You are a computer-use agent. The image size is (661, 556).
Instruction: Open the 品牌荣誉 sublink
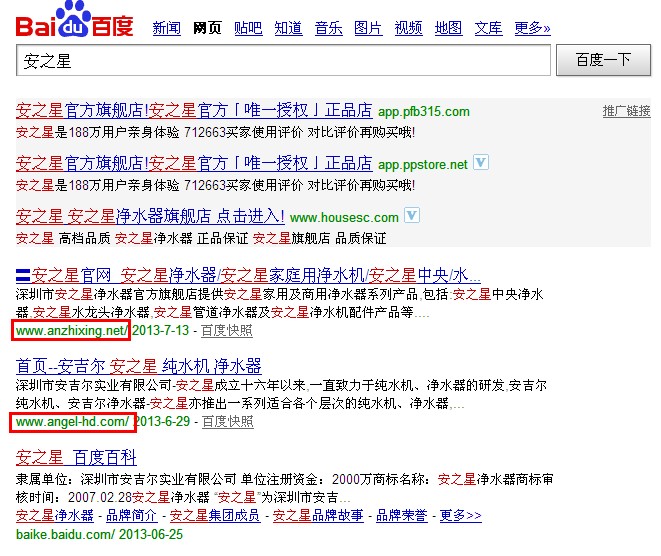tap(401, 515)
